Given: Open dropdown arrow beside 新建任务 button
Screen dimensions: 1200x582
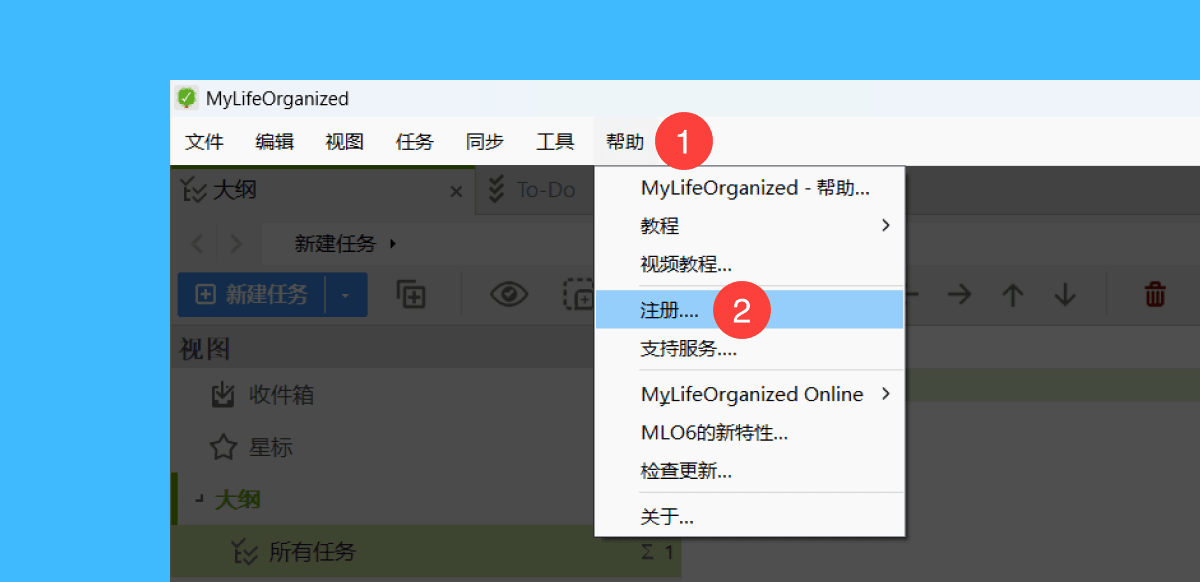Looking at the screenshot, I should click(x=346, y=295).
